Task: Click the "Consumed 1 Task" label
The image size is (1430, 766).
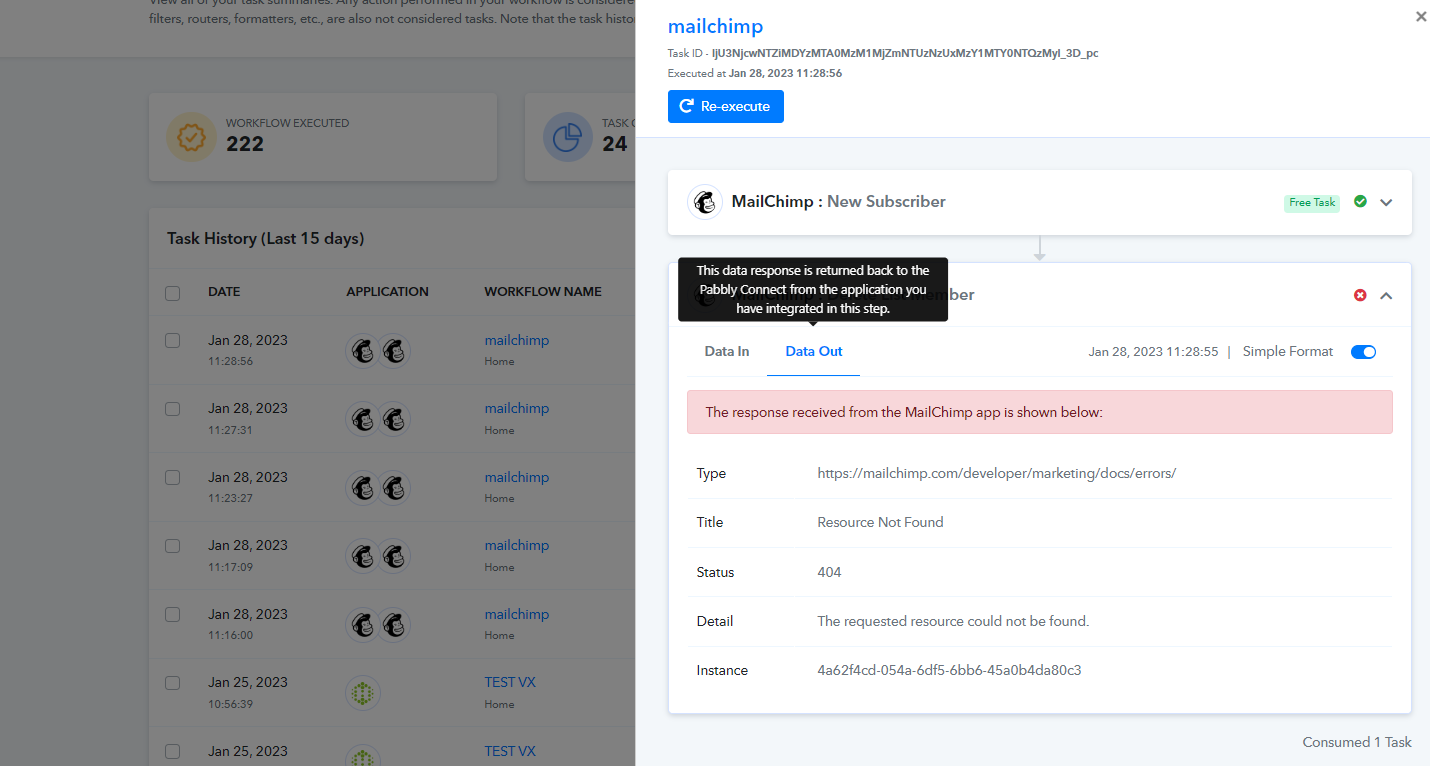Action: coord(1357,742)
